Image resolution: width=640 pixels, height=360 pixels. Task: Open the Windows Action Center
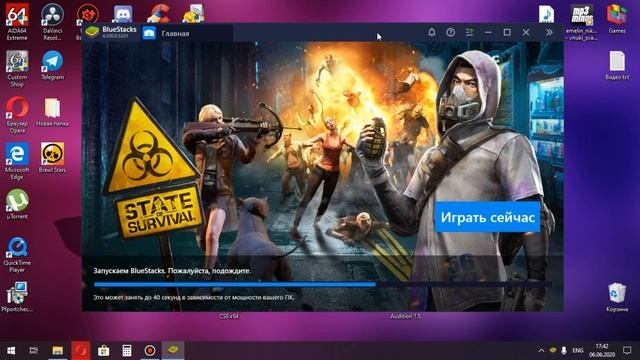pyautogui.click(x=627, y=350)
